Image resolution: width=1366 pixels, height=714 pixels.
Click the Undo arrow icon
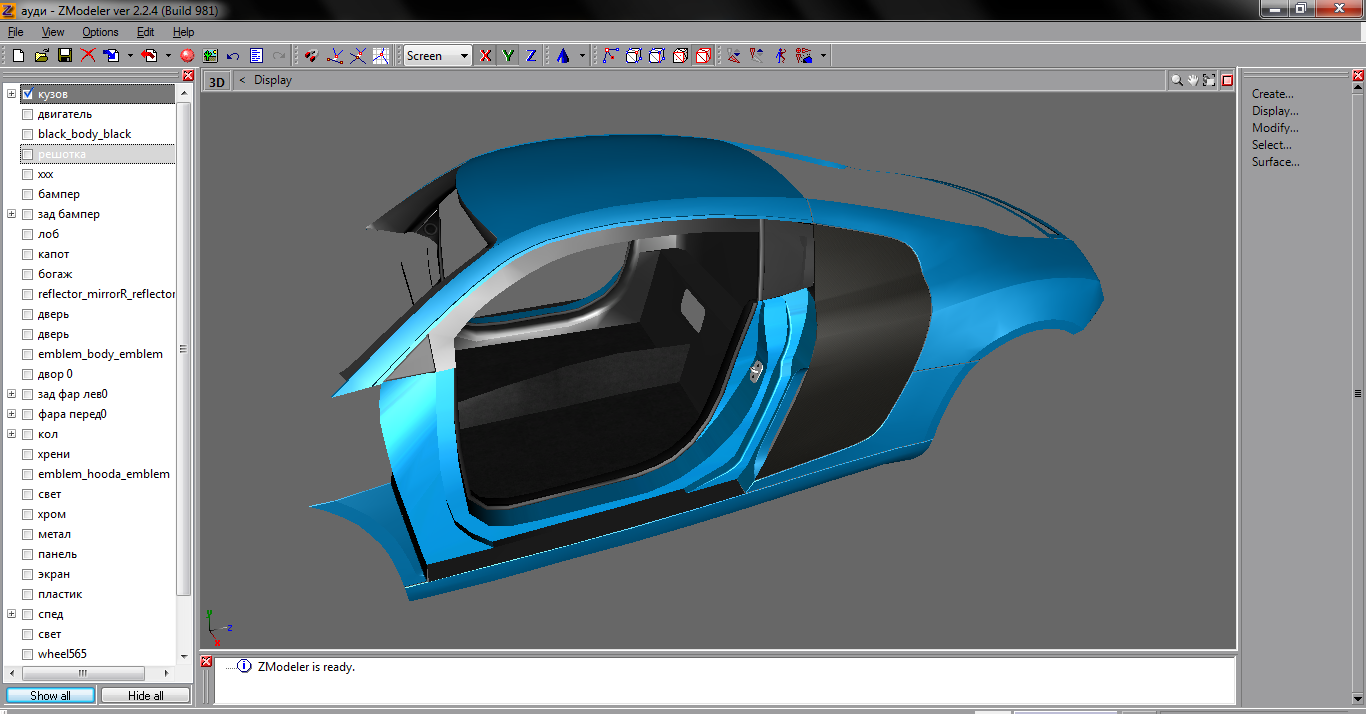click(233, 56)
